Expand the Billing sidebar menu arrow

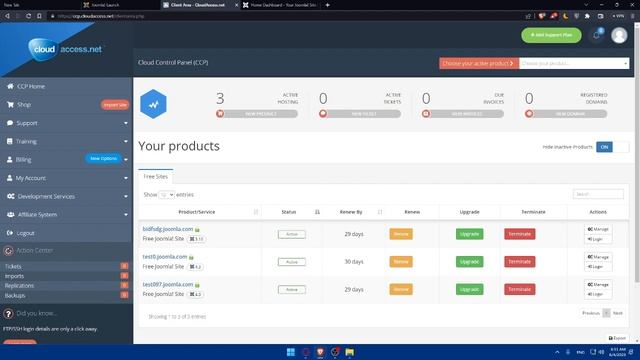click(x=126, y=160)
